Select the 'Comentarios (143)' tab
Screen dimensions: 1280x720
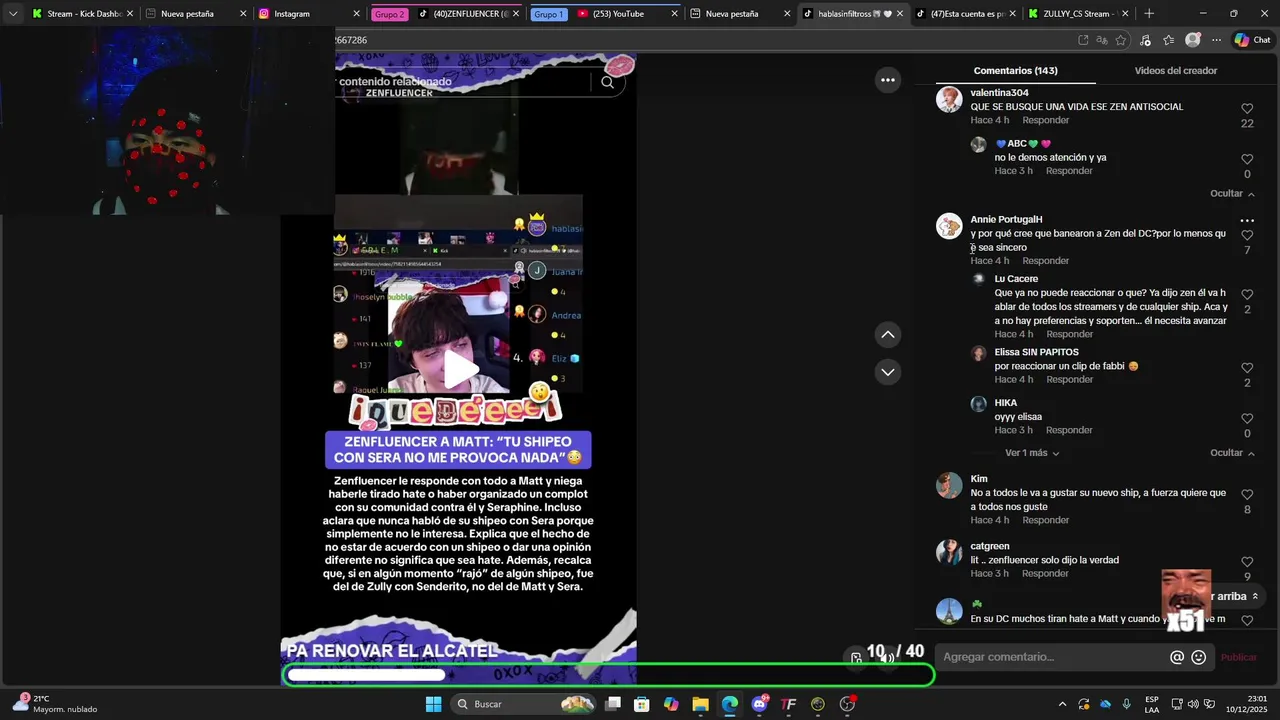(1015, 71)
